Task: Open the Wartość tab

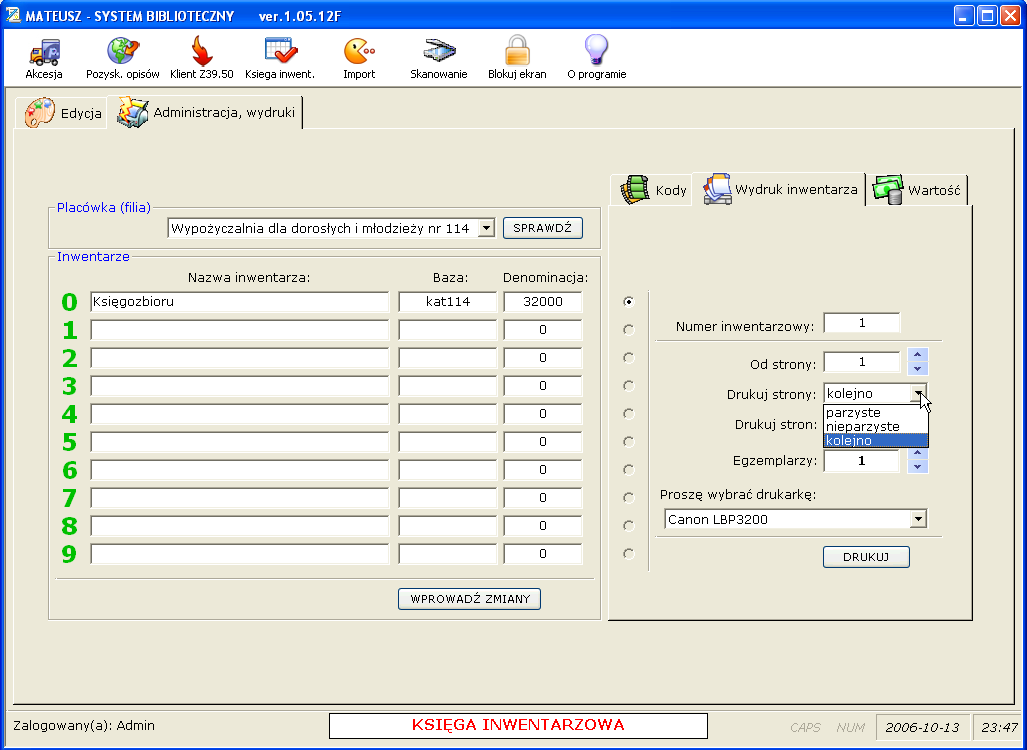Action: pyautogui.click(x=917, y=190)
